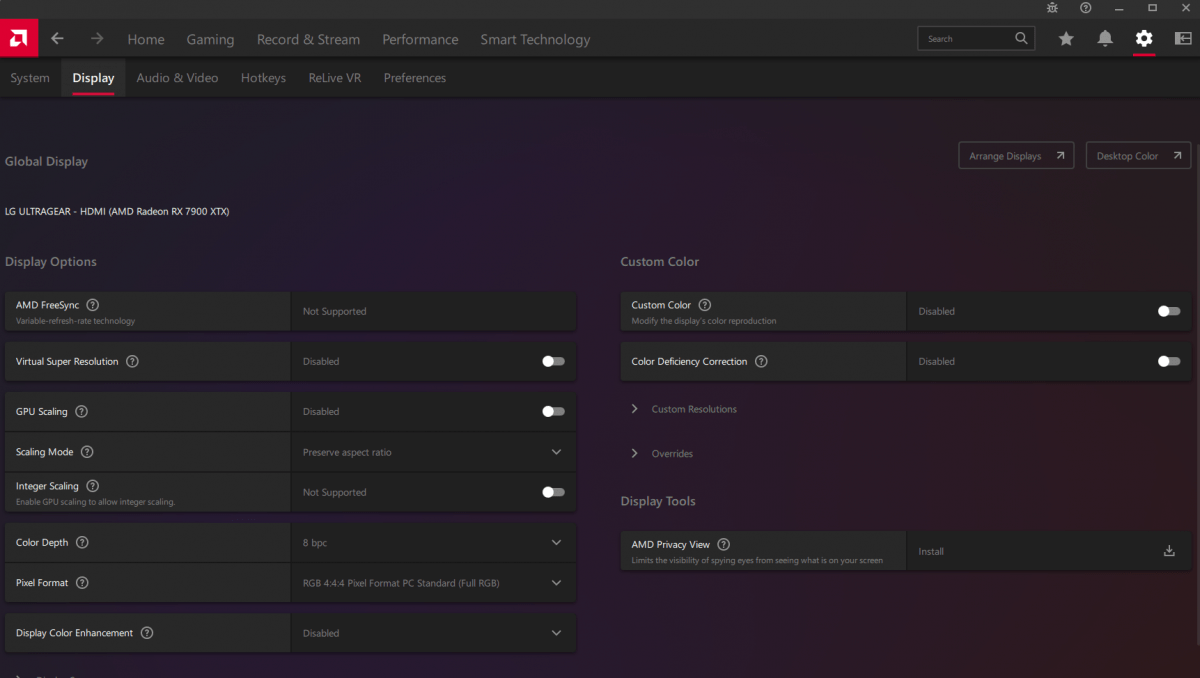Install AMD Privacy View
The image size is (1200, 678).
click(x=1168, y=550)
